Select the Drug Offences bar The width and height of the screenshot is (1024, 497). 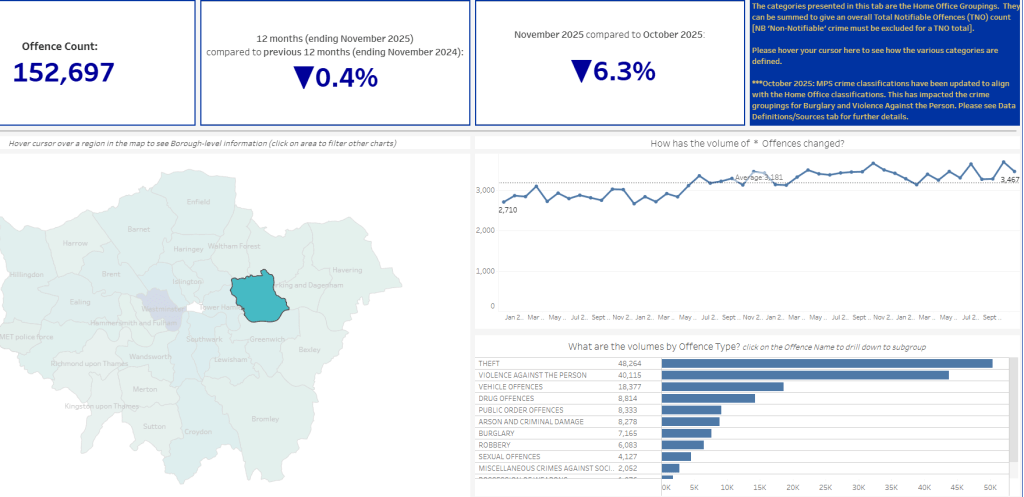click(708, 398)
